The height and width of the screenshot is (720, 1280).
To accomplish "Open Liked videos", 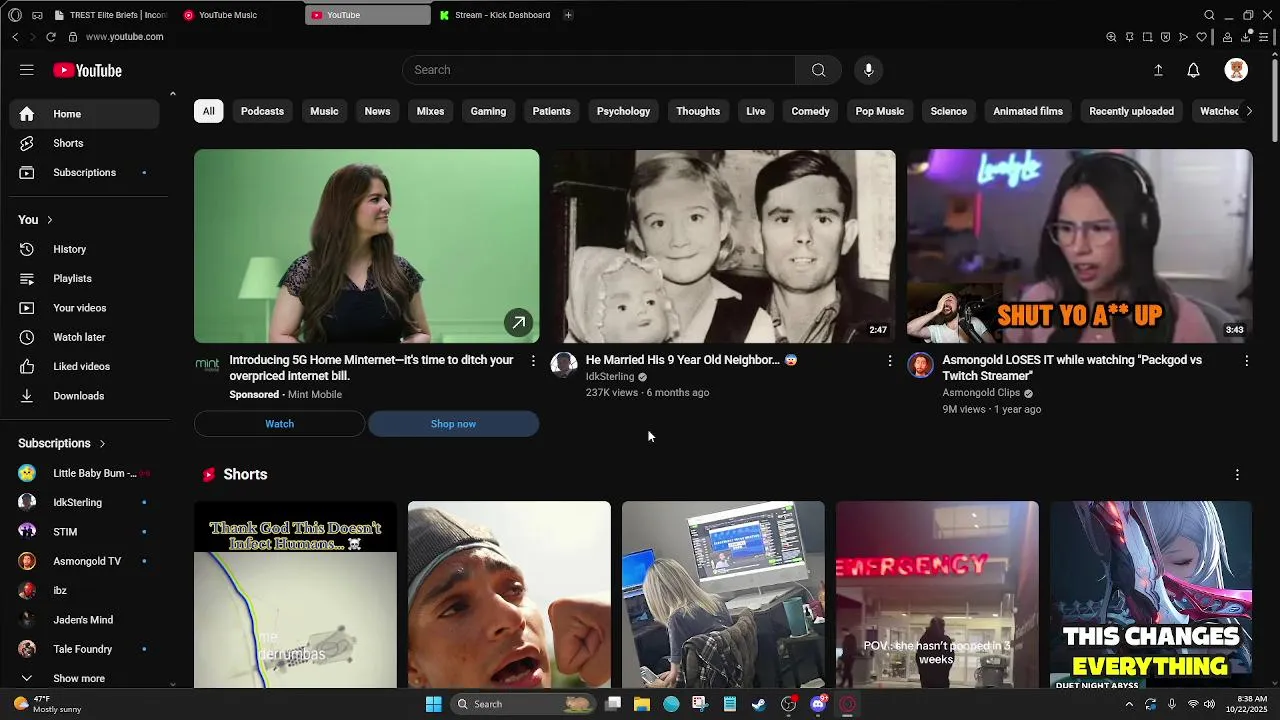I will (x=84, y=366).
